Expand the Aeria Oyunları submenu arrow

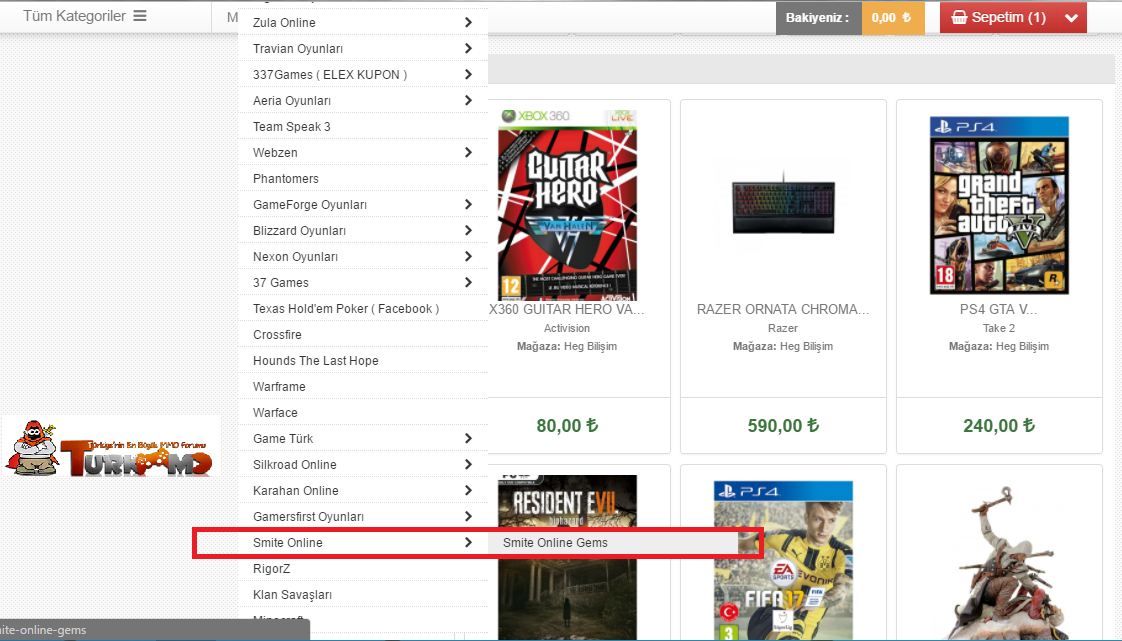468,100
